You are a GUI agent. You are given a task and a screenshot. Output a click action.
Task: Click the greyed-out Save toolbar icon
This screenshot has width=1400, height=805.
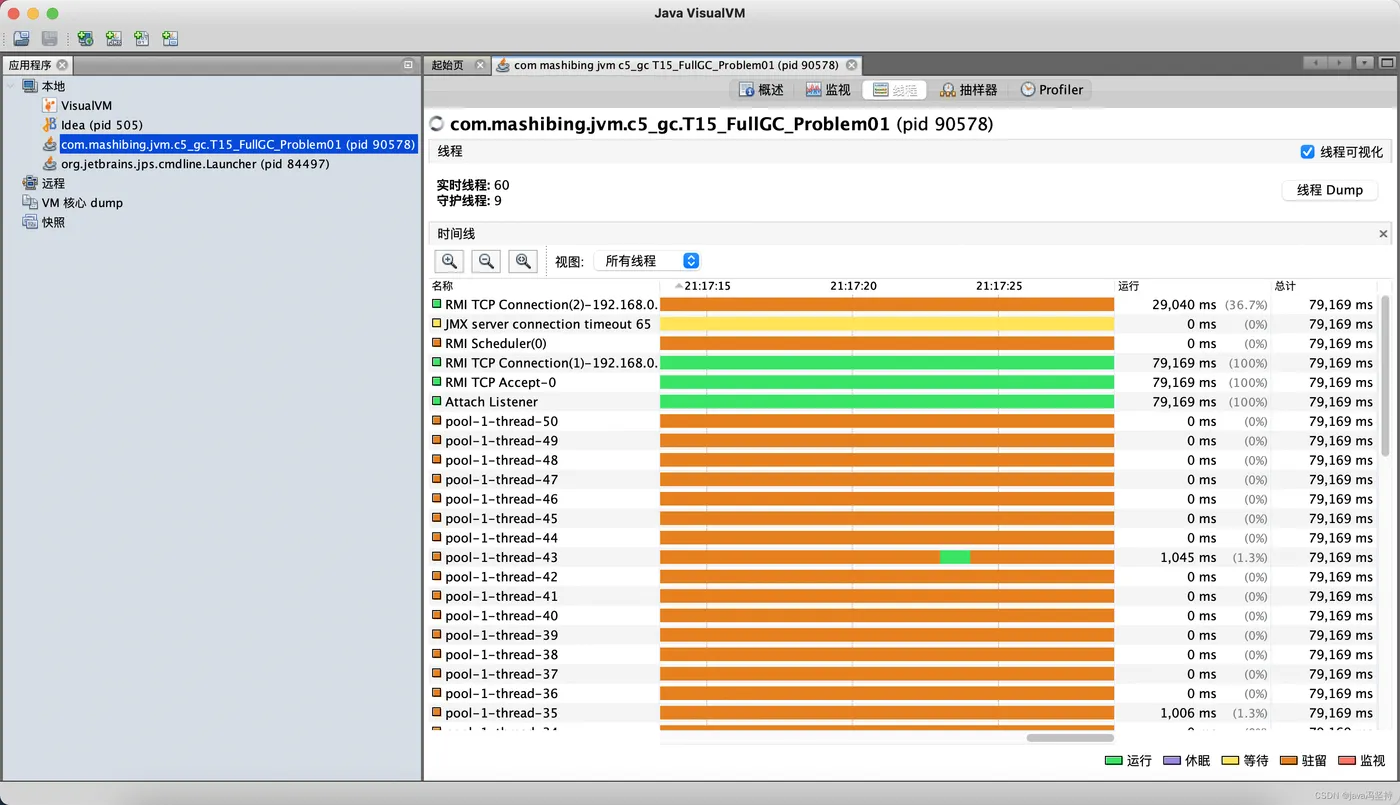point(49,38)
